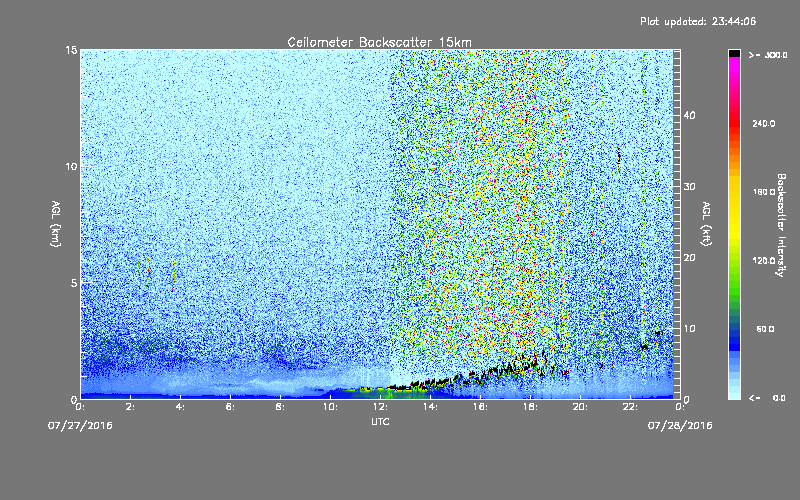Image resolution: width=800 pixels, height=500 pixels.
Task: Click the '>= 300.0' colorbar label
Action: pos(768,55)
